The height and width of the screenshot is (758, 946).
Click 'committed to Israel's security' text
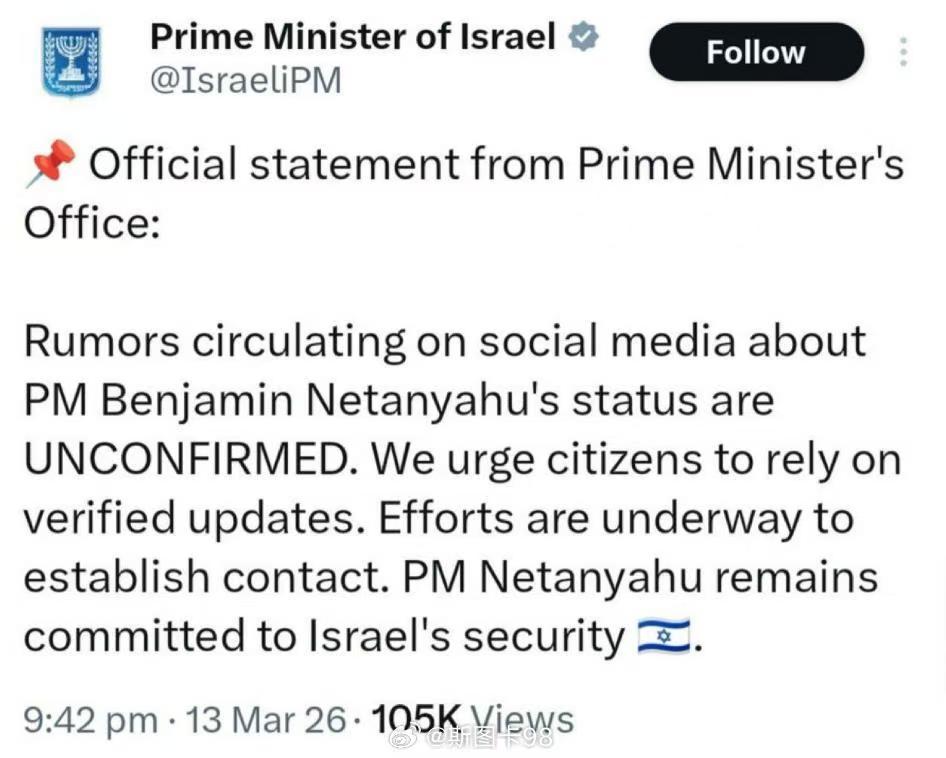pos(324,637)
